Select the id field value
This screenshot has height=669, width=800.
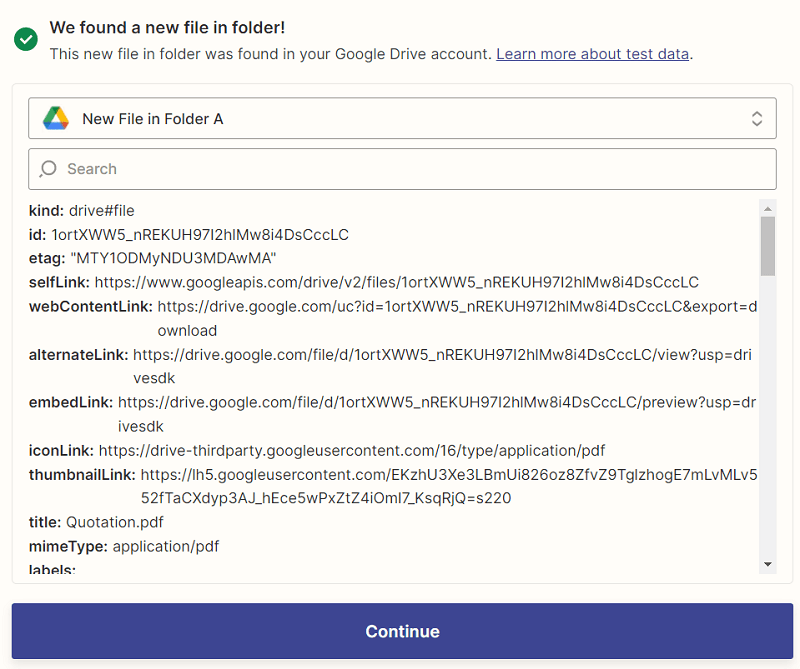200,234
